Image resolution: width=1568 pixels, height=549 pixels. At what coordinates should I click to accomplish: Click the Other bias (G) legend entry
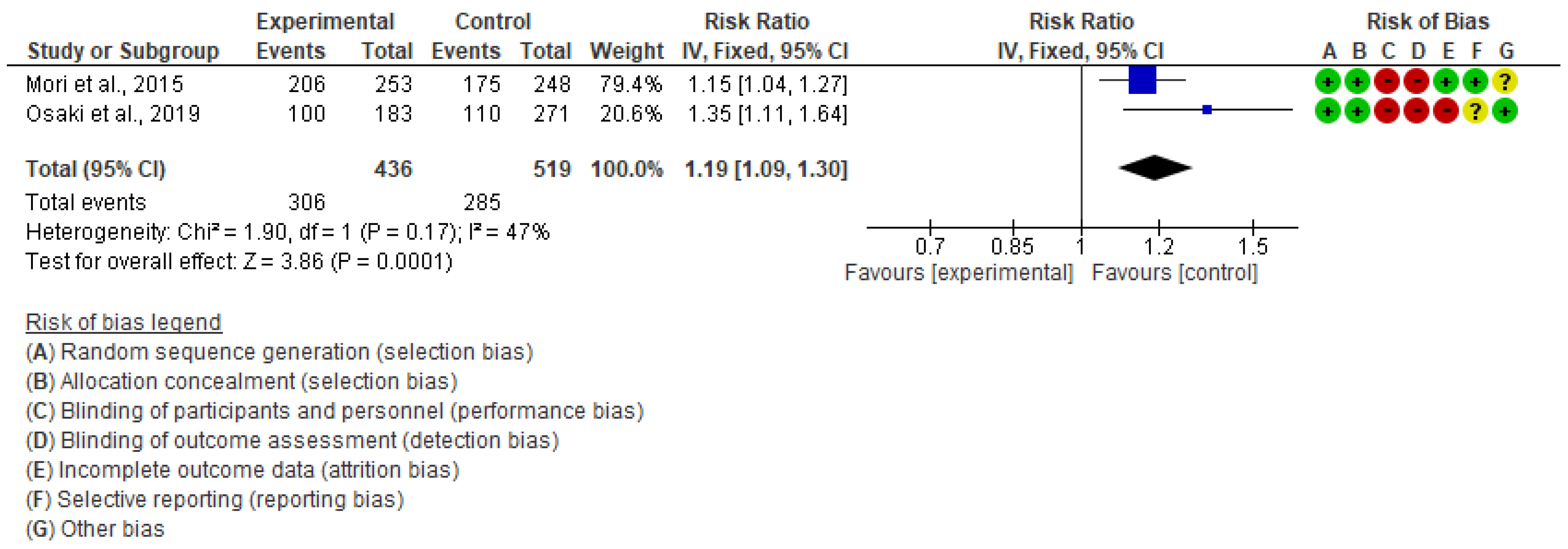[x=95, y=529]
